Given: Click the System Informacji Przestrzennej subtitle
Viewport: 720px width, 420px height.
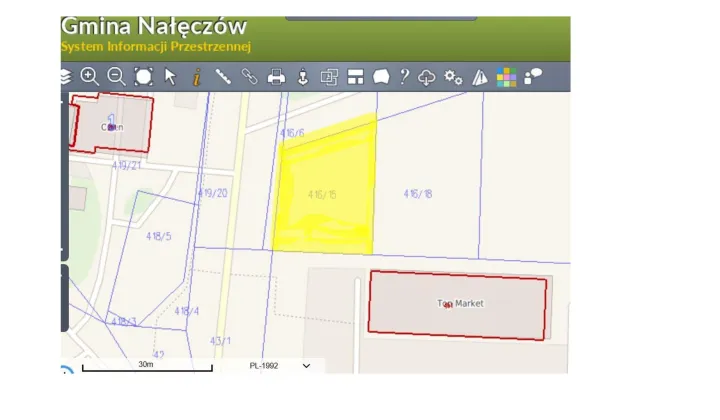Looking at the screenshot, I should [156, 46].
